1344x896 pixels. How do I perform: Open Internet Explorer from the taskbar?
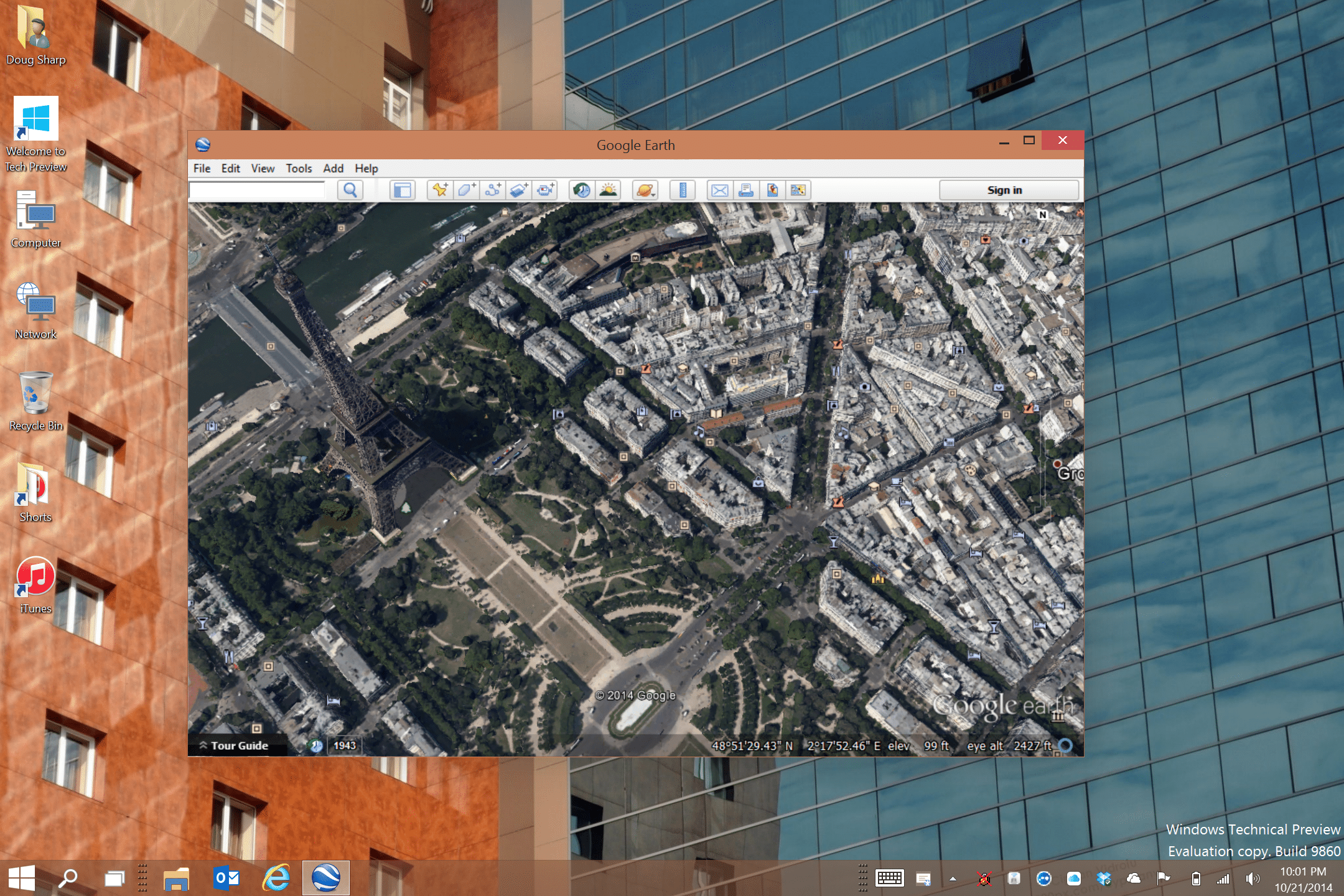click(276, 878)
